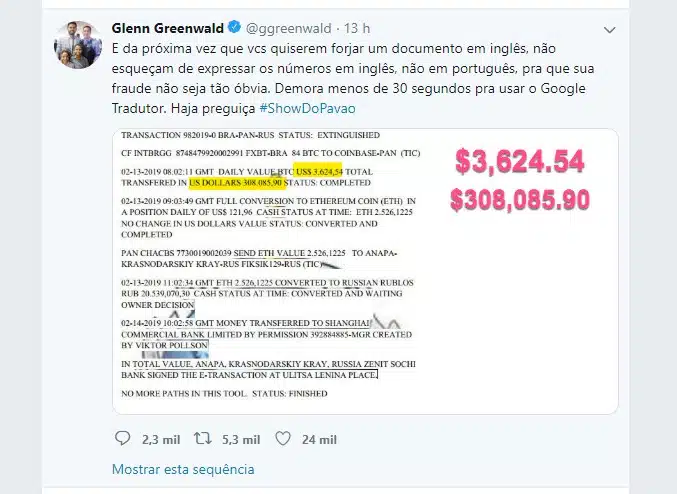Click the highlighted US$ 3.624,54 text

(x=318, y=171)
